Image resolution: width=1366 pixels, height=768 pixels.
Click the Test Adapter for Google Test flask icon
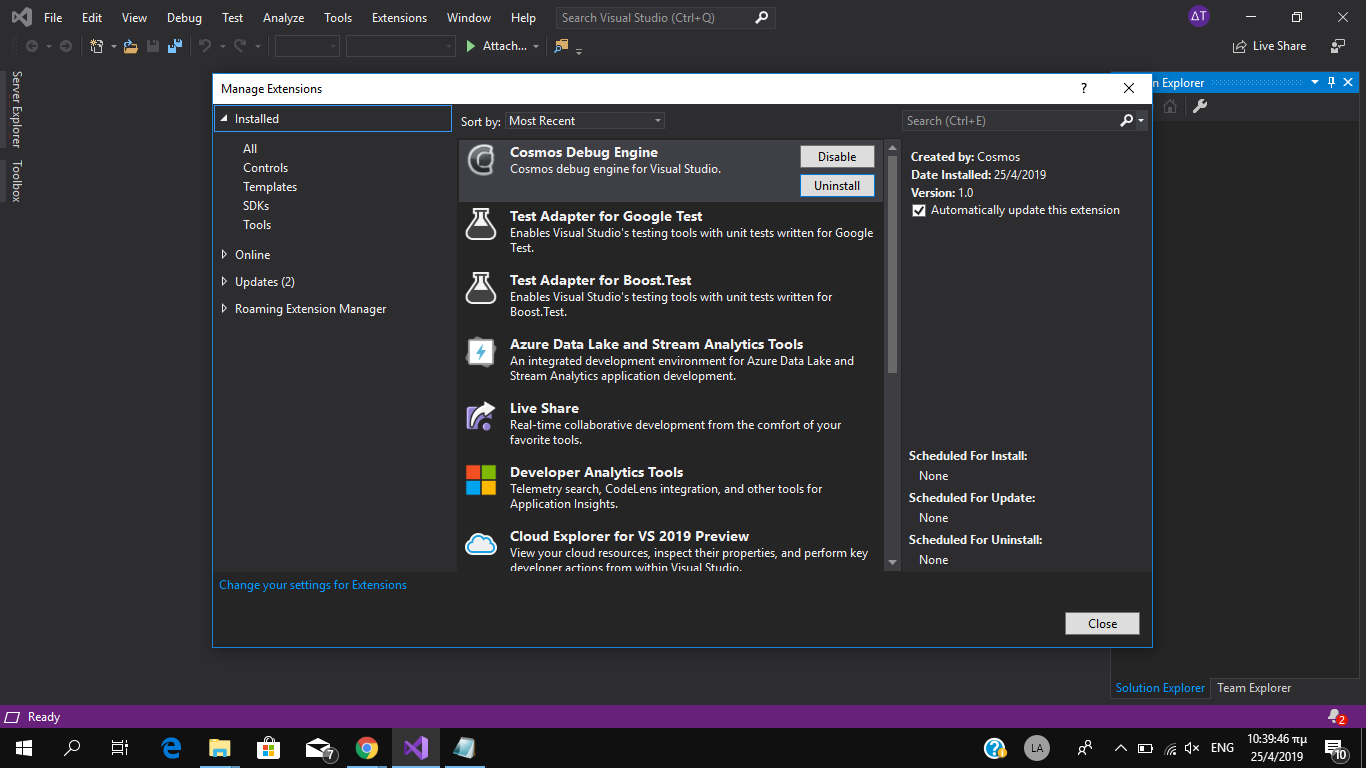coord(481,224)
